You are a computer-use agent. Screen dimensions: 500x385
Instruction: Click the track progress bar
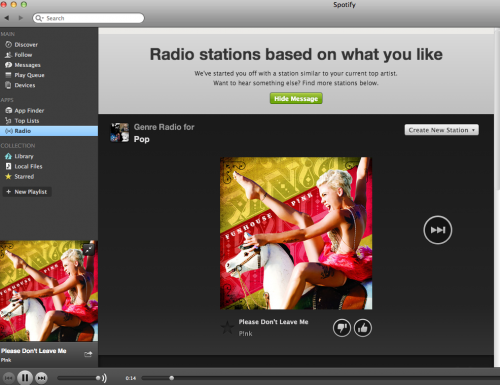click(x=320, y=378)
